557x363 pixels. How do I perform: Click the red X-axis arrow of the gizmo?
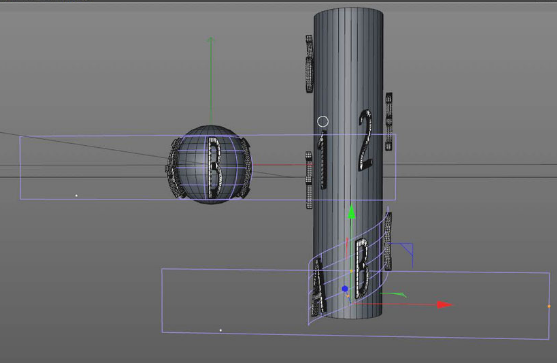click(444, 304)
